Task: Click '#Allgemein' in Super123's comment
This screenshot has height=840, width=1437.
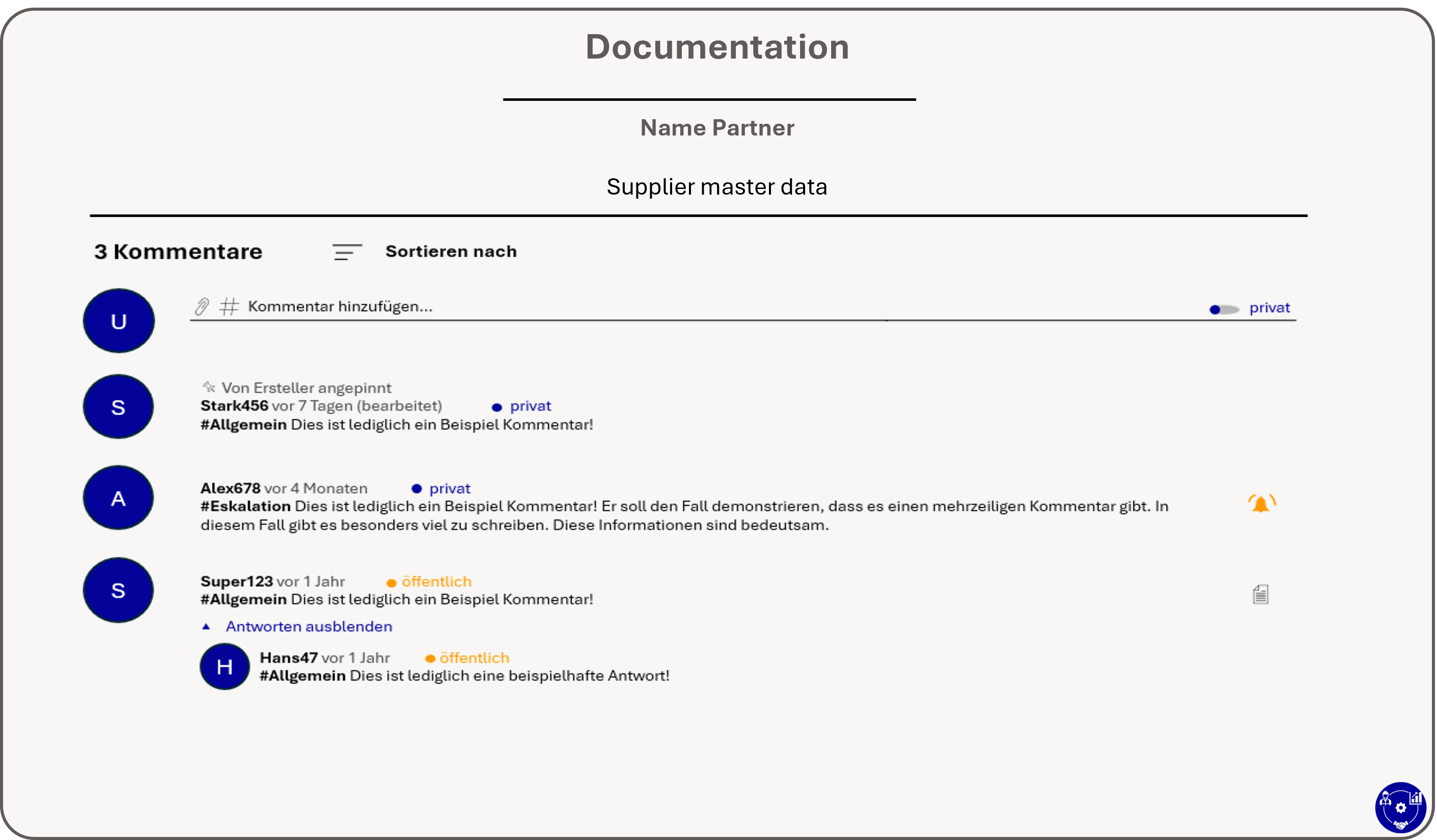Action: tap(244, 599)
